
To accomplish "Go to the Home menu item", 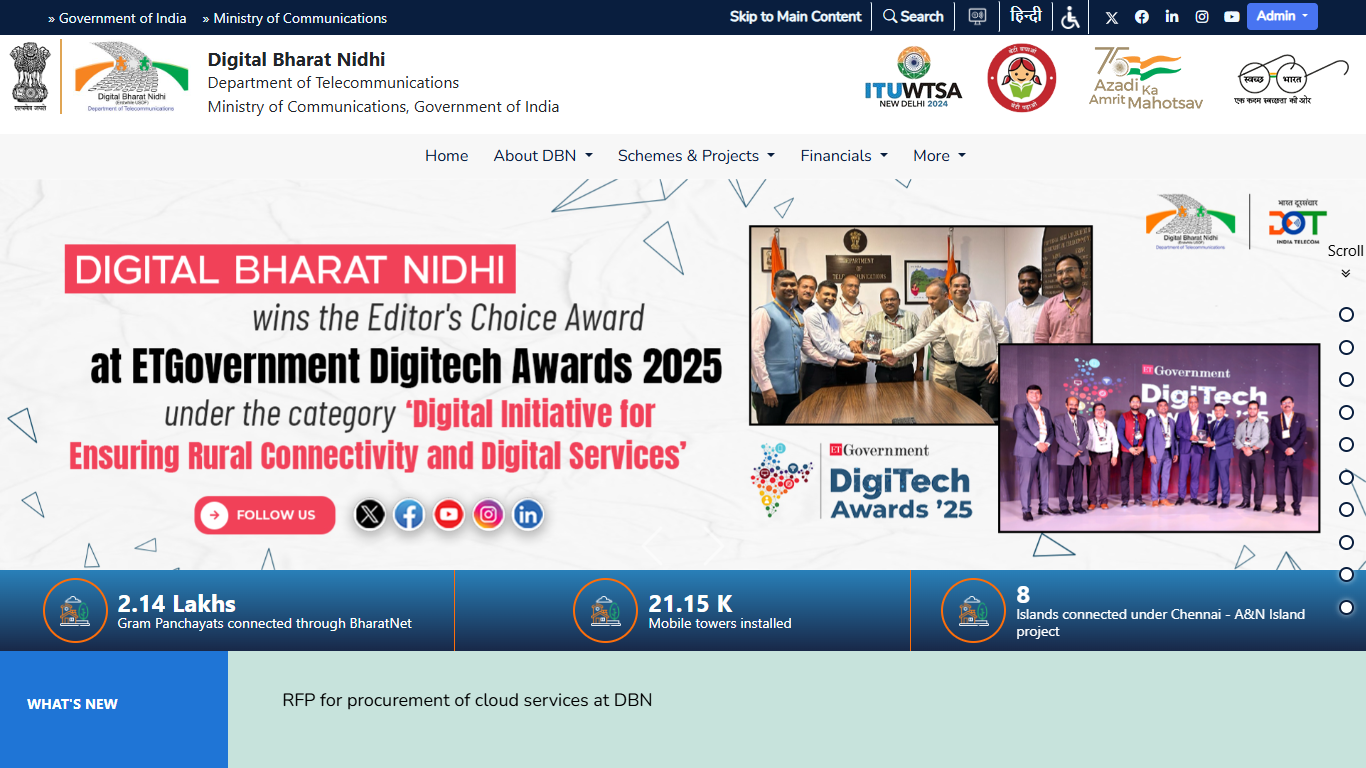I will pyautogui.click(x=446, y=156).
